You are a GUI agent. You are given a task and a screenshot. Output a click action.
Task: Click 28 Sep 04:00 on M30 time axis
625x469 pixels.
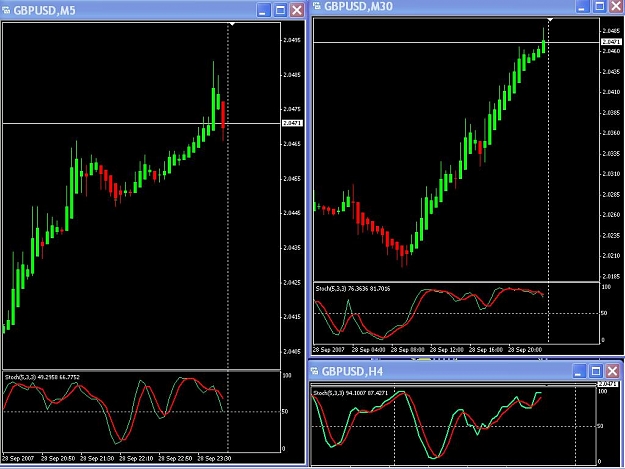pos(368,349)
